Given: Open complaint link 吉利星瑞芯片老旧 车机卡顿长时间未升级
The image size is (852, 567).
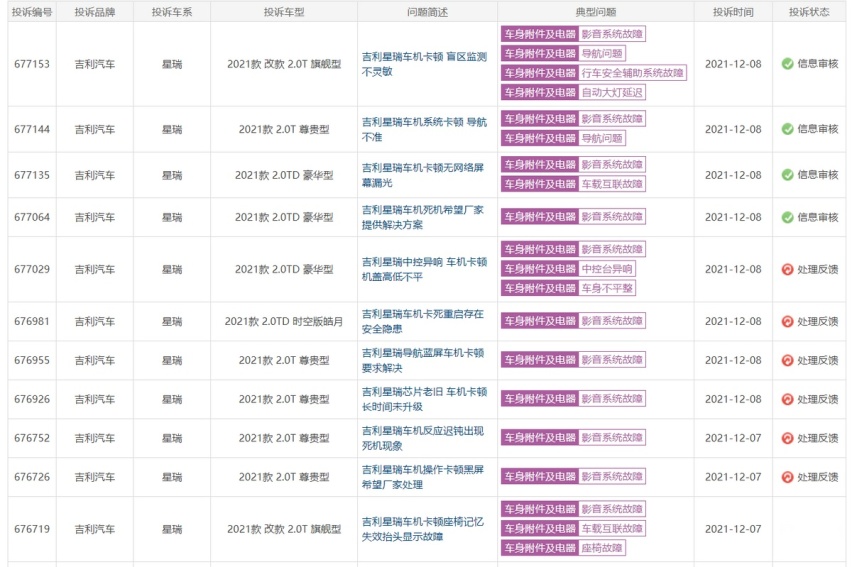Looking at the screenshot, I should pyautogui.click(x=424, y=400).
